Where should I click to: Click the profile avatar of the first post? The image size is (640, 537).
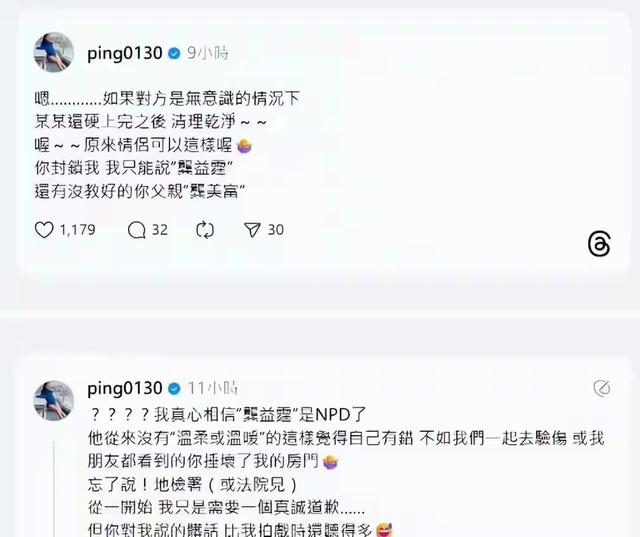[x=53, y=52]
